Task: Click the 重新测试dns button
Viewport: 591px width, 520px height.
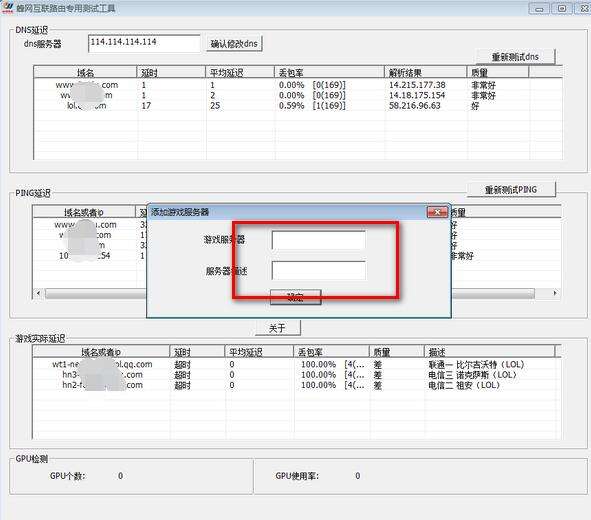Action: 515,57
